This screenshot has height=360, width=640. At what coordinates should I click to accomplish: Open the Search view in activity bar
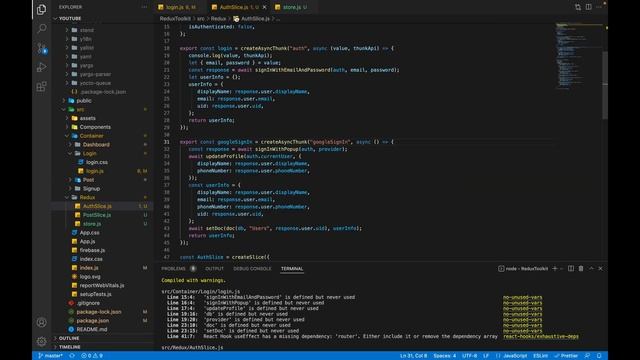point(42,28)
